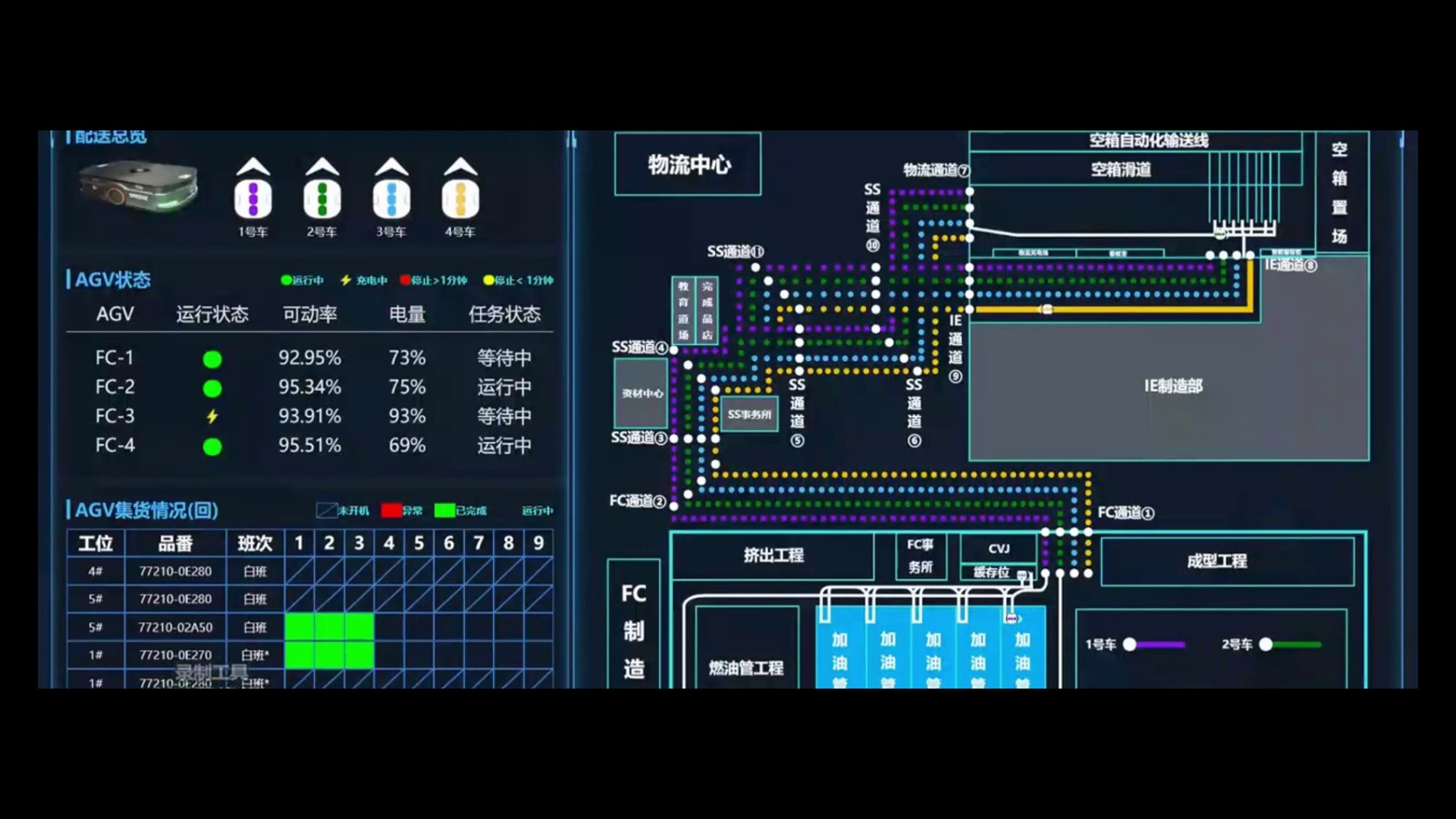Select the IE制造部 area on map
The image size is (1456, 819).
click(x=1173, y=386)
